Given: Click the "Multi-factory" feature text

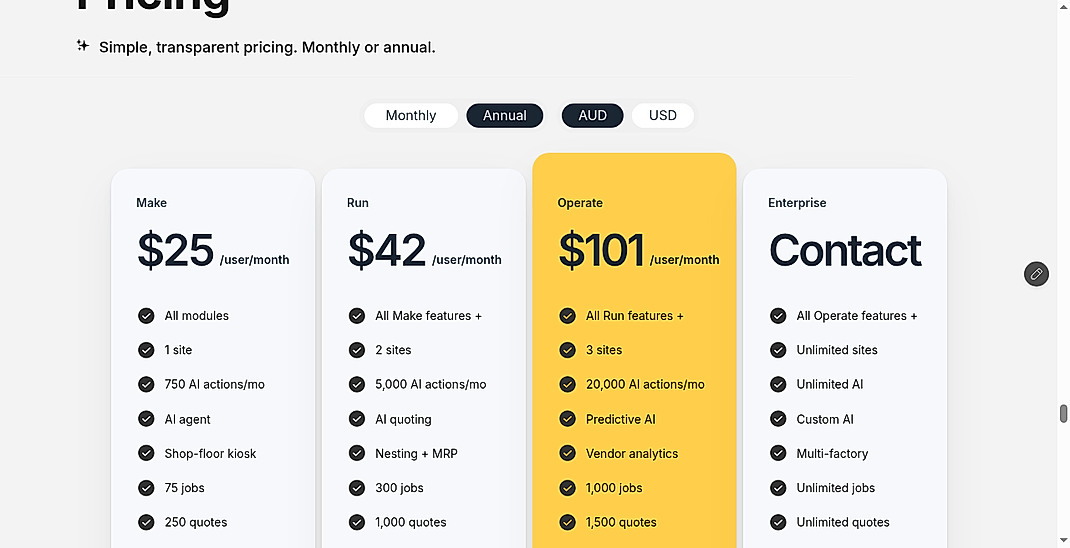Looking at the screenshot, I should pos(832,453).
